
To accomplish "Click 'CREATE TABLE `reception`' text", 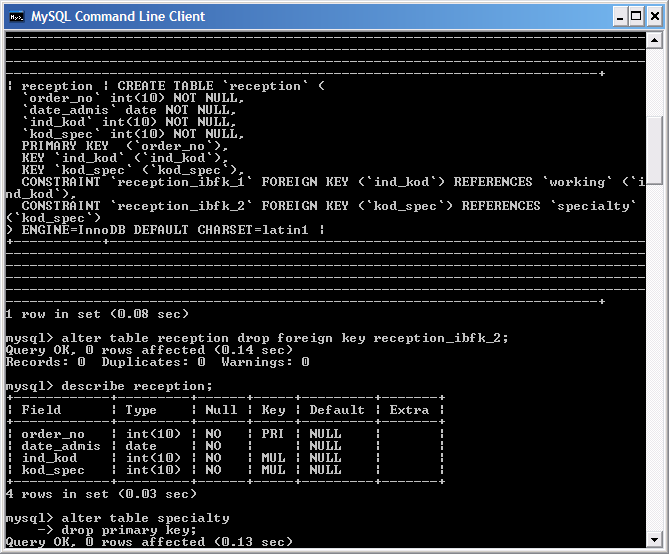I will pyautogui.click(x=212, y=86).
